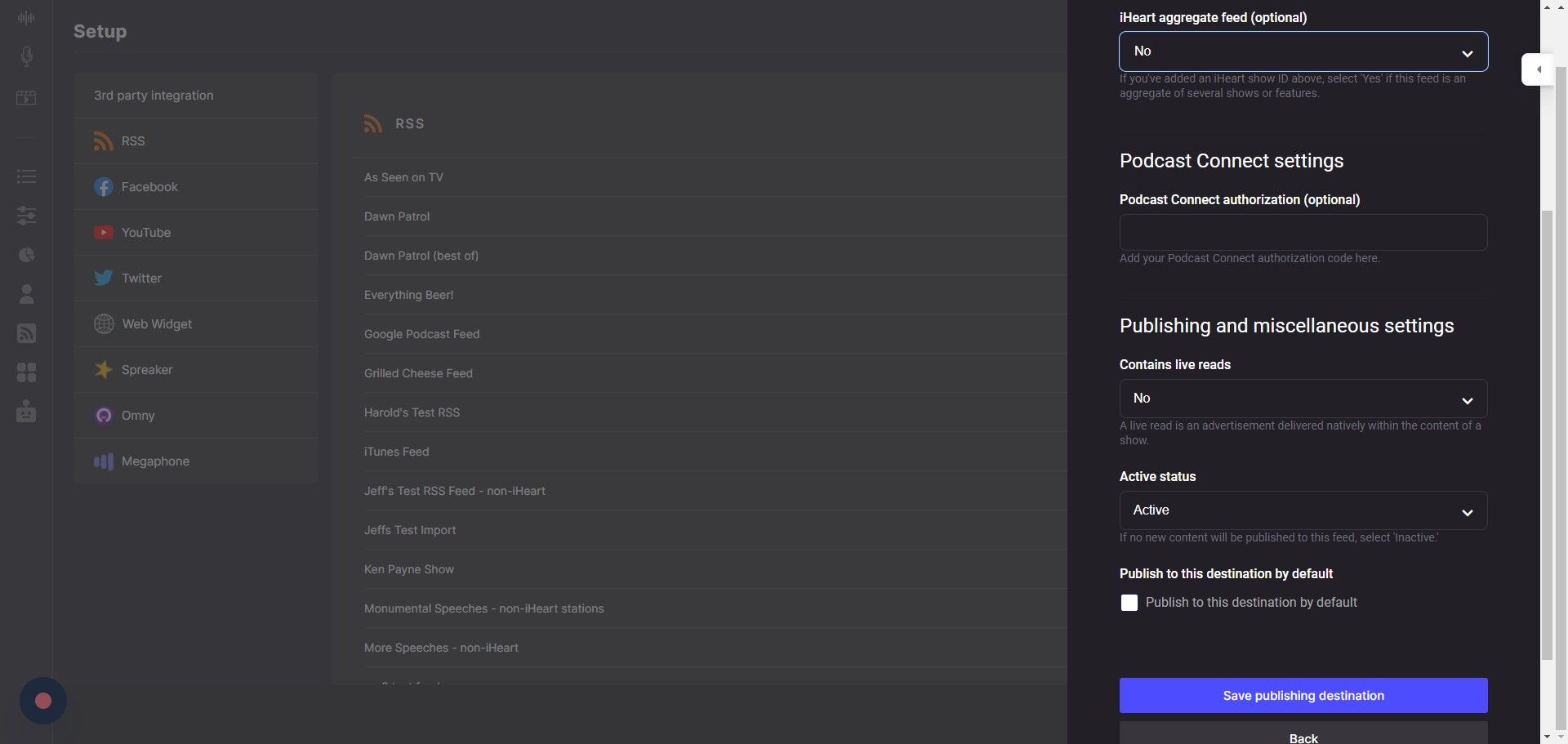This screenshot has height=744, width=1568.
Task: Click the Web Widget globe icon
Action: pos(104,324)
